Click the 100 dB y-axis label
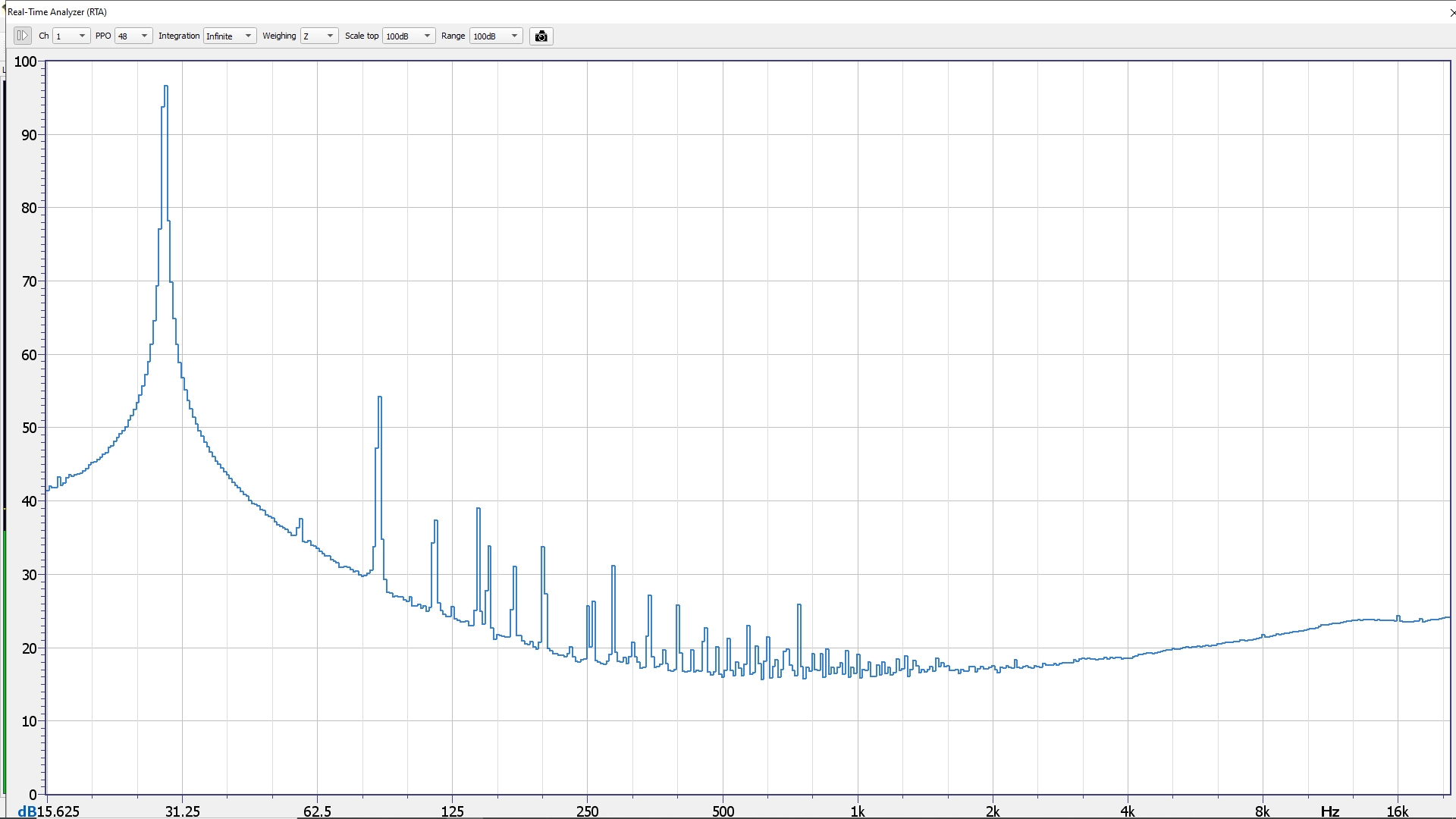 [x=25, y=61]
